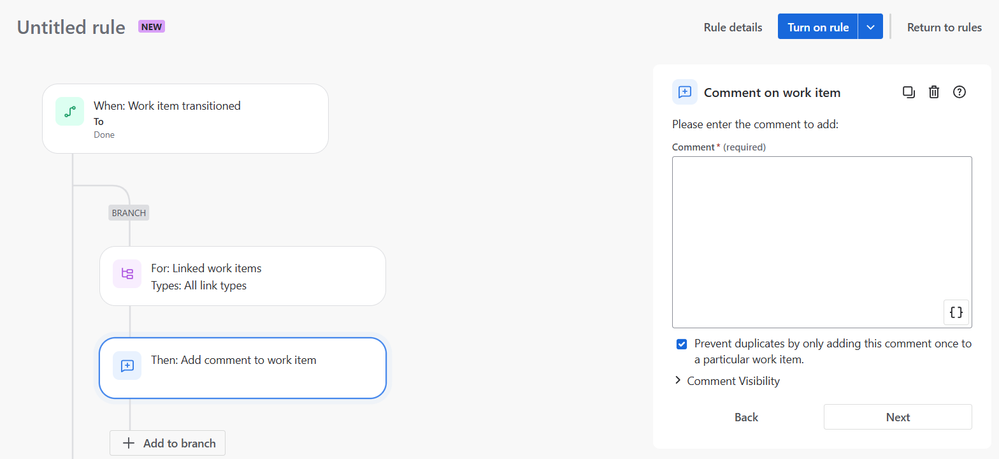This screenshot has height=459, width=999.
Task: Click inside the Comment text area
Action: 820,240
